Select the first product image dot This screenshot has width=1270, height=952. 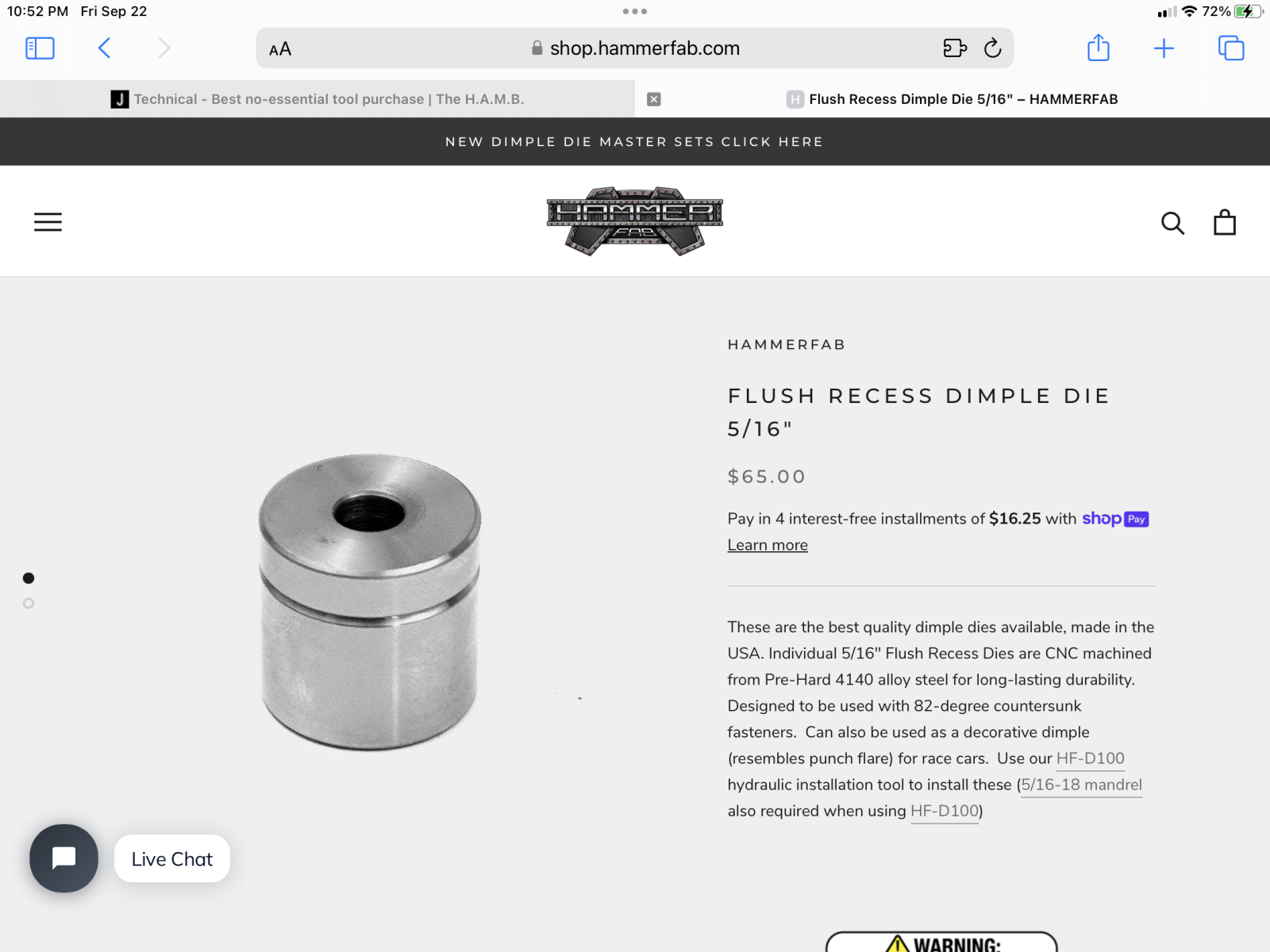(29, 578)
